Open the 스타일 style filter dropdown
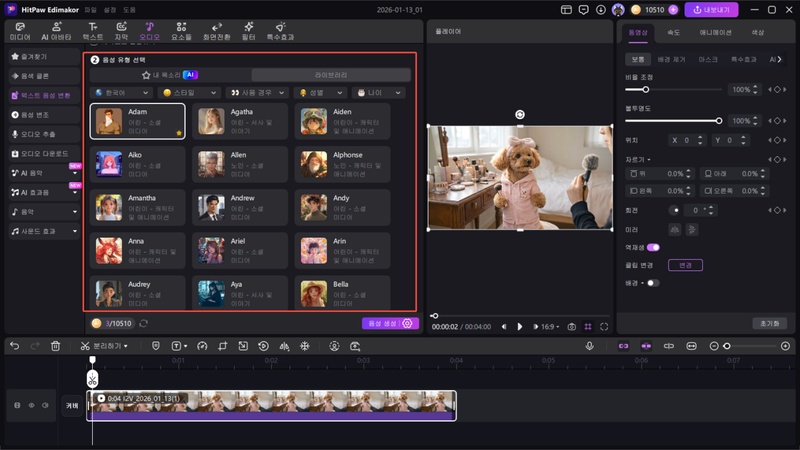This screenshot has width=800, height=450. pyautogui.click(x=189, y=93)
